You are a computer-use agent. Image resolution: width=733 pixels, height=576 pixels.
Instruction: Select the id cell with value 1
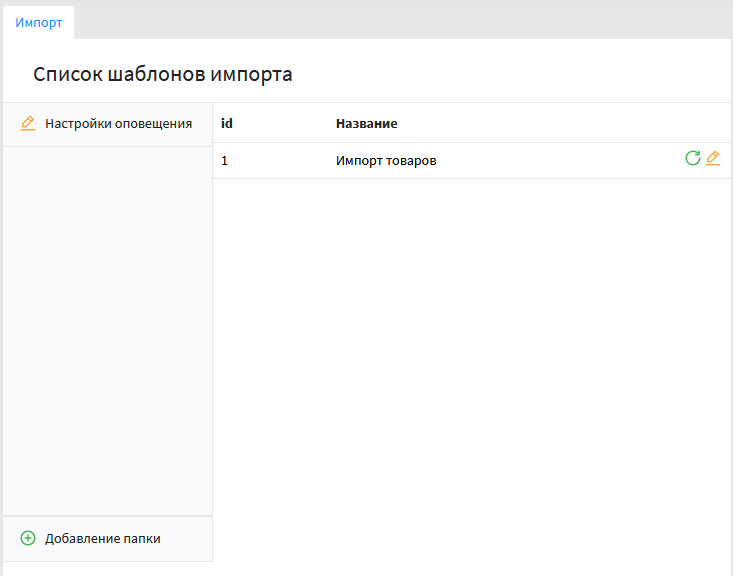(225, 161)
